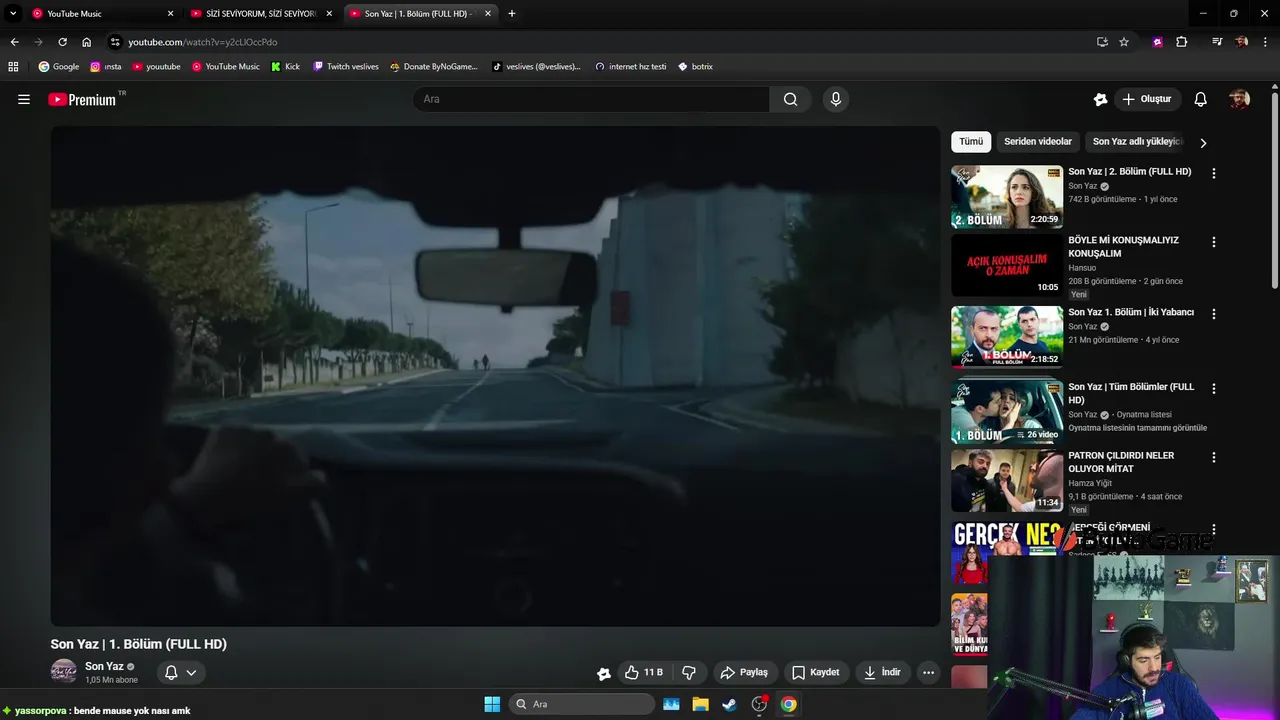
Task: Switch to SİZİ SEVİYORUM browser tab
Action: point(260,14)
